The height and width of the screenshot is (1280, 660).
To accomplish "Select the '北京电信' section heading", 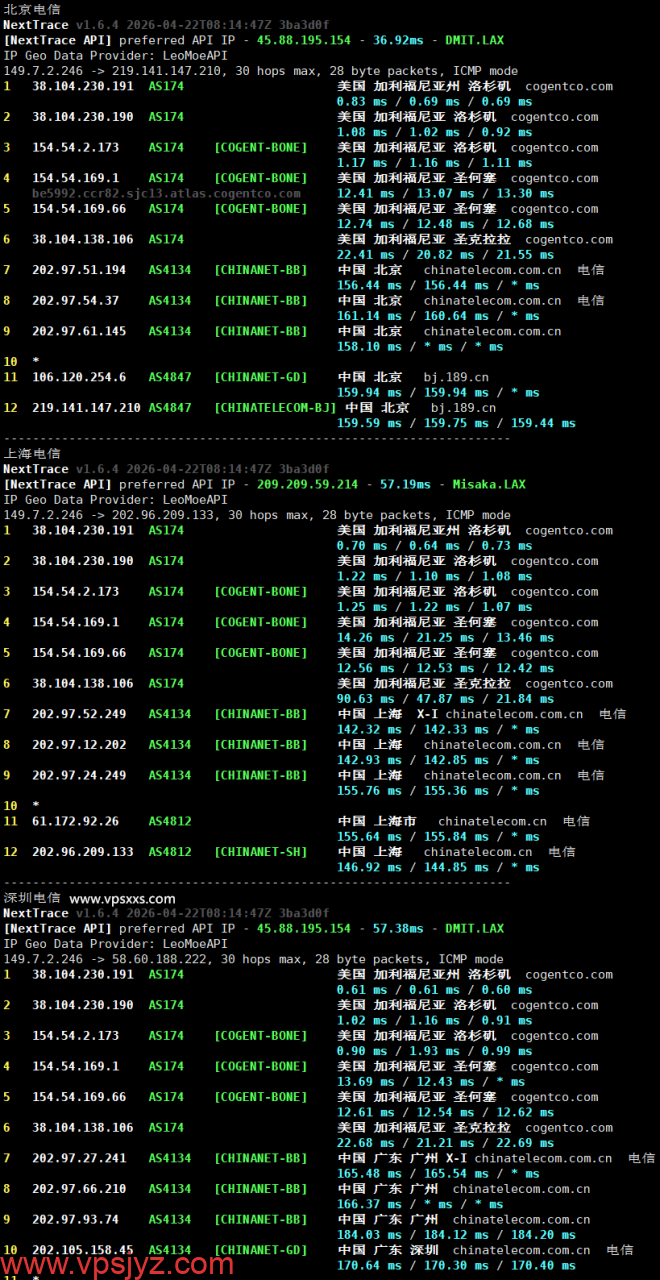I will click(x=32, y=8).
